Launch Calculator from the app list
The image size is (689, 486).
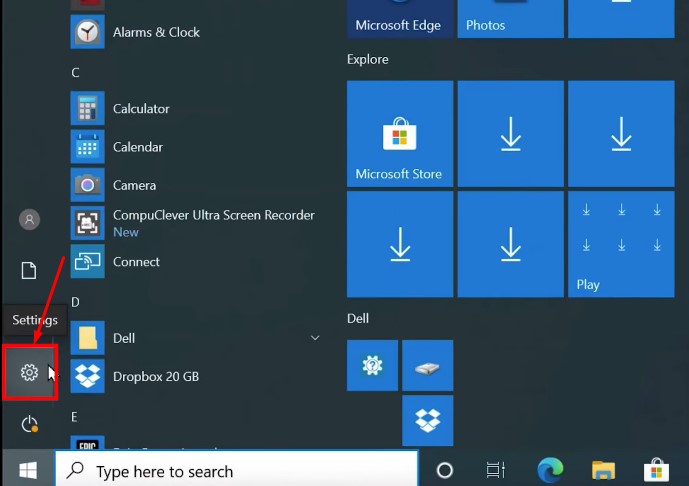click(198, 108)
